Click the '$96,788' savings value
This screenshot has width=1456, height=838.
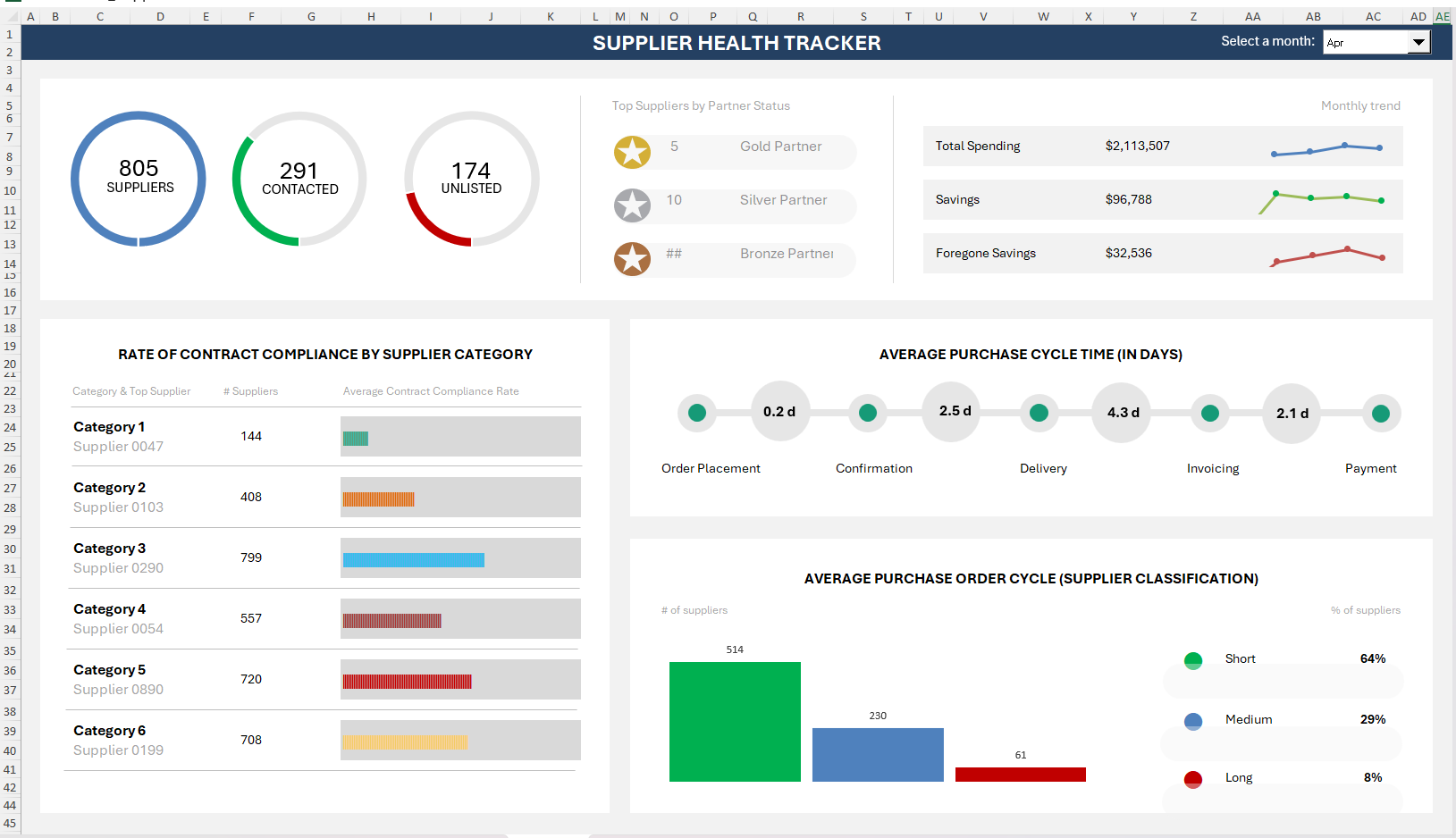(x=1129, y=199)
